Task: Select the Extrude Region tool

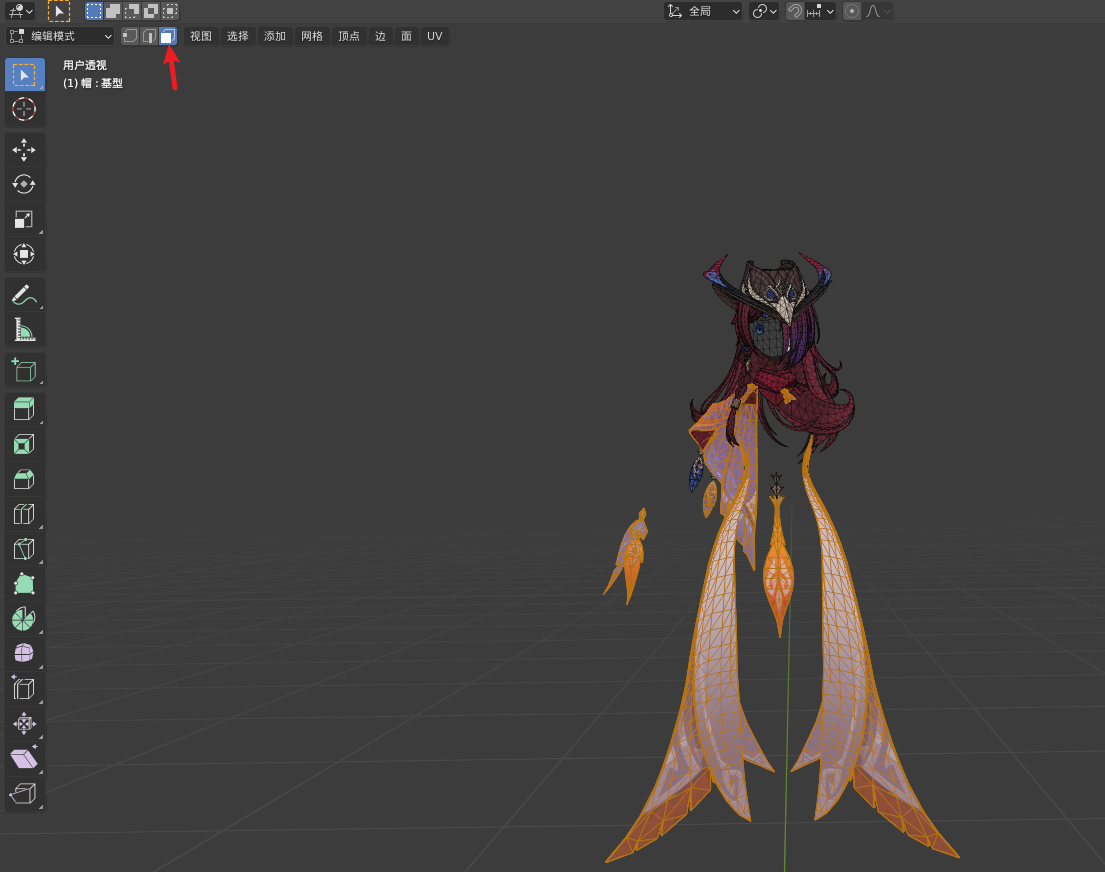Action: coord(25,410)
